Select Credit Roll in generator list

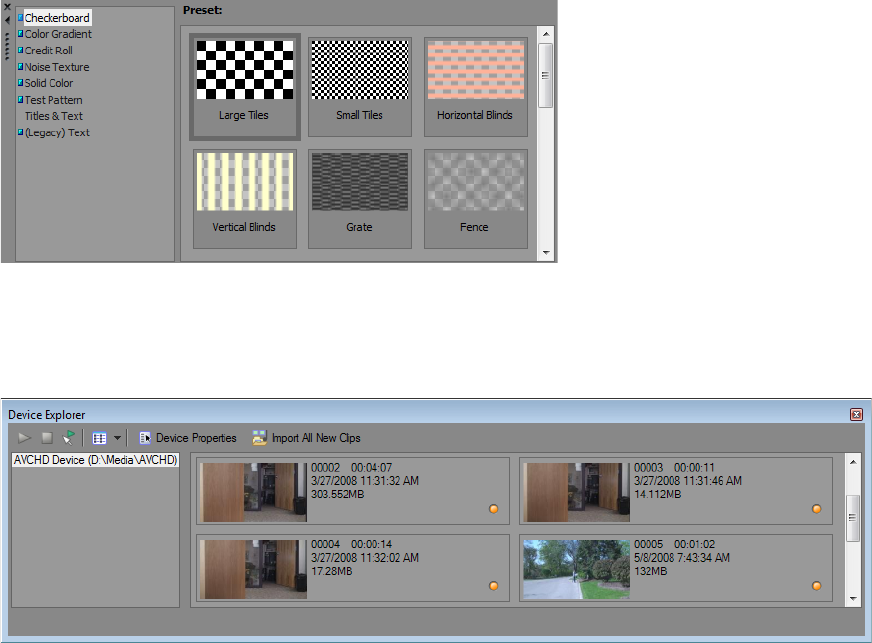(x=48, y=50)
